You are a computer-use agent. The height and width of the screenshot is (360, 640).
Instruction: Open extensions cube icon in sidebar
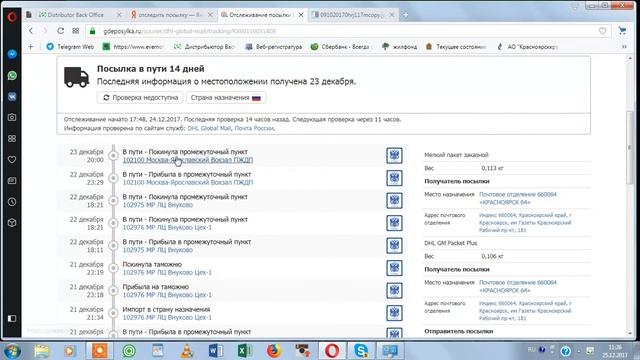coord(12,223)
